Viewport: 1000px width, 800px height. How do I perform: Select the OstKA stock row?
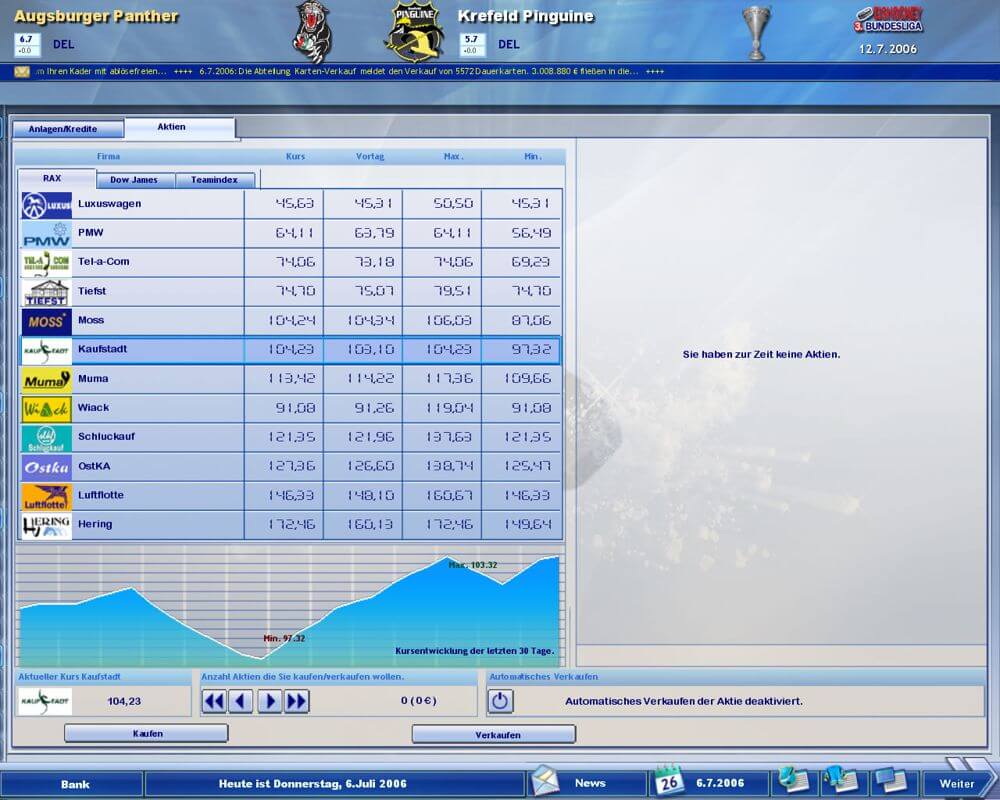pos(291,467)
